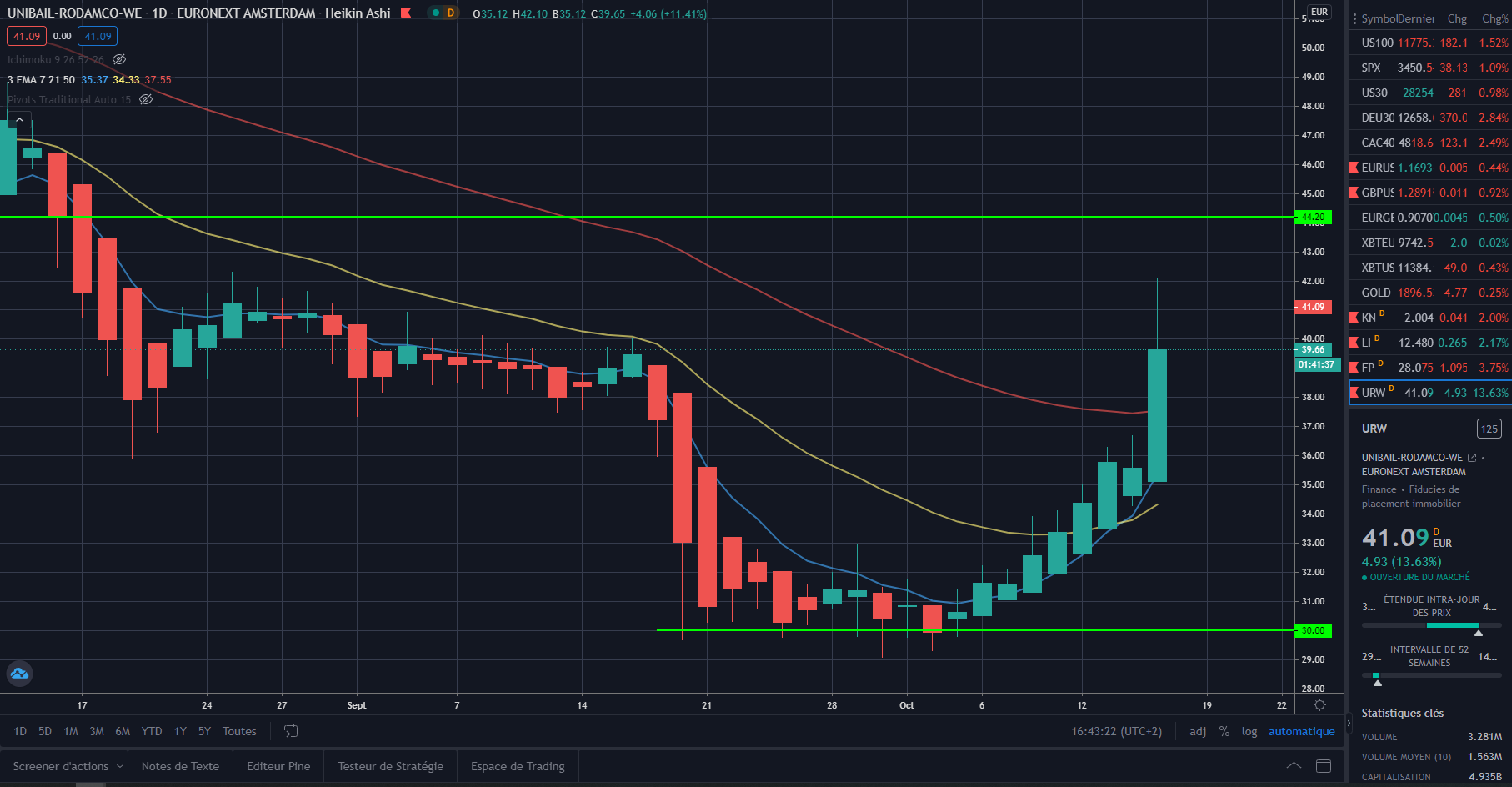Open the 125 badge in URW details
This screenshot has height=787, width=1512.
[x=1489, y=429]
